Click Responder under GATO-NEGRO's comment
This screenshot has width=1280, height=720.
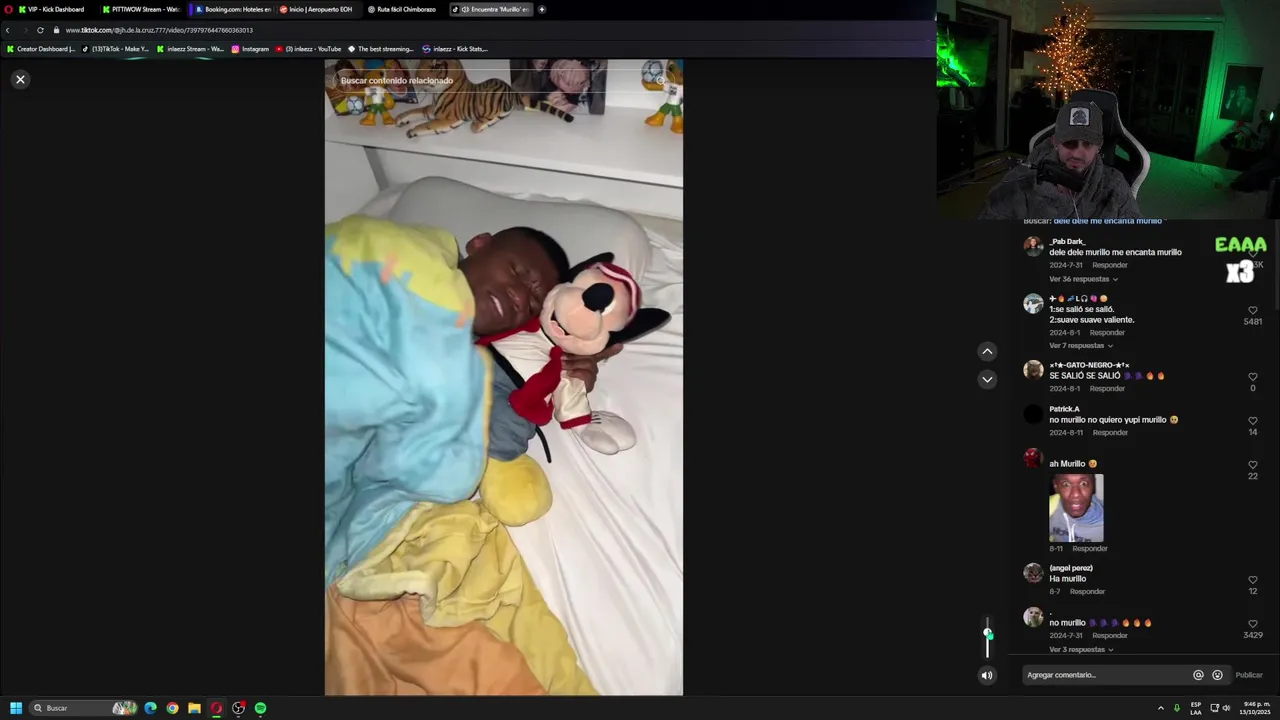[x=1106, y=388]
